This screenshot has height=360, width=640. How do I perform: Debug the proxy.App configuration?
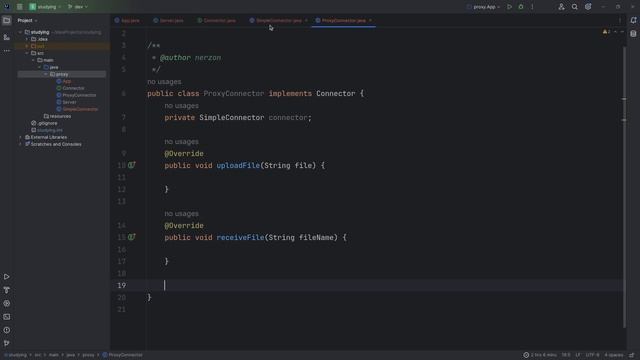coord(521,7)
